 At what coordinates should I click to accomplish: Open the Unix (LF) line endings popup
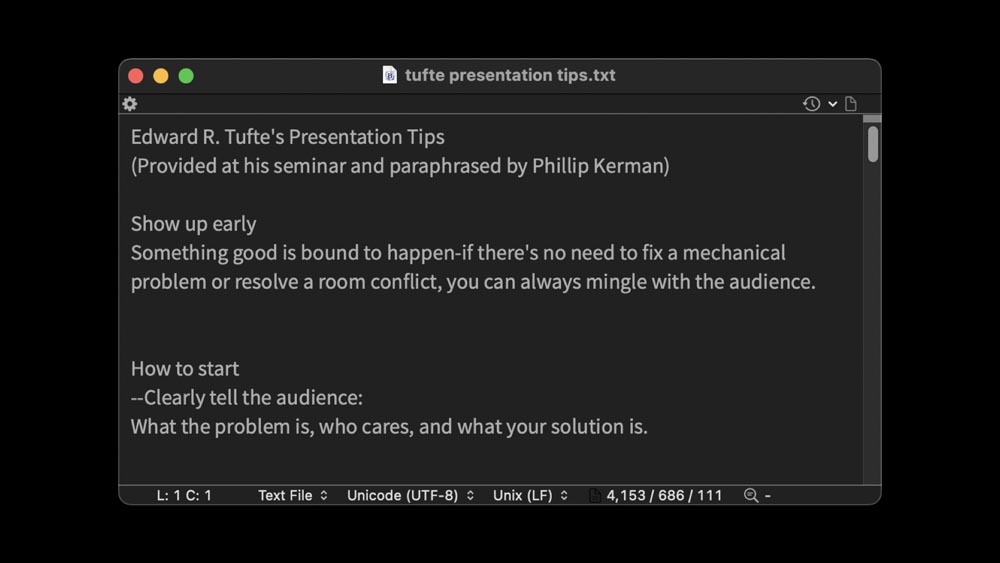[x=530, y=495]
